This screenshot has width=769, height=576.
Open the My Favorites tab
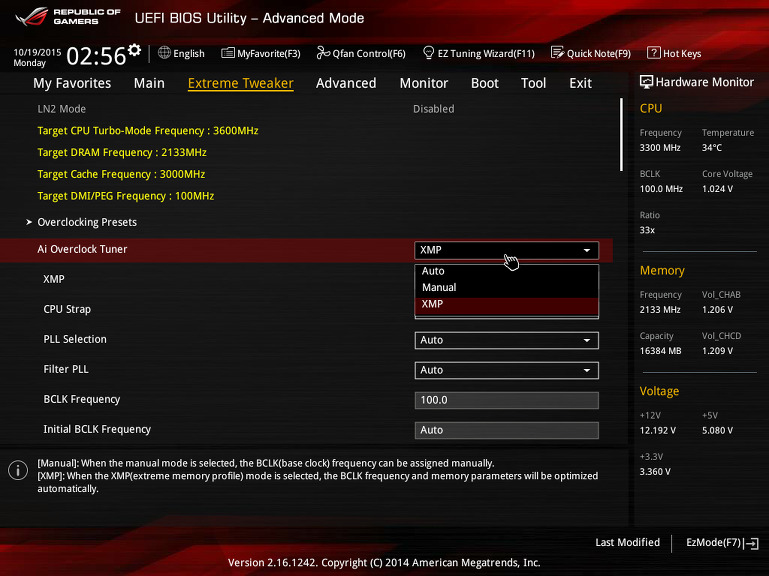72,83
